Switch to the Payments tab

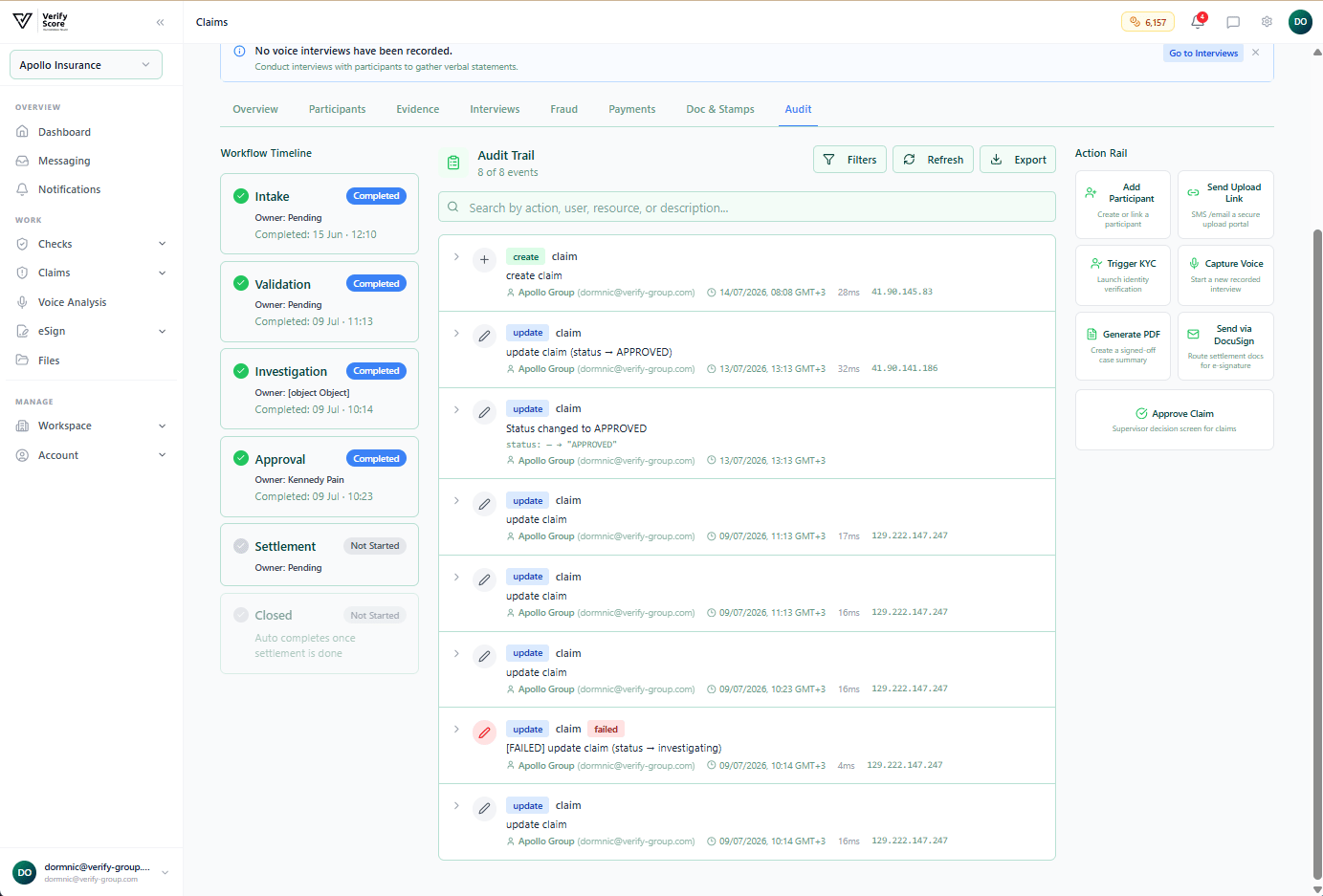(632, 109)
